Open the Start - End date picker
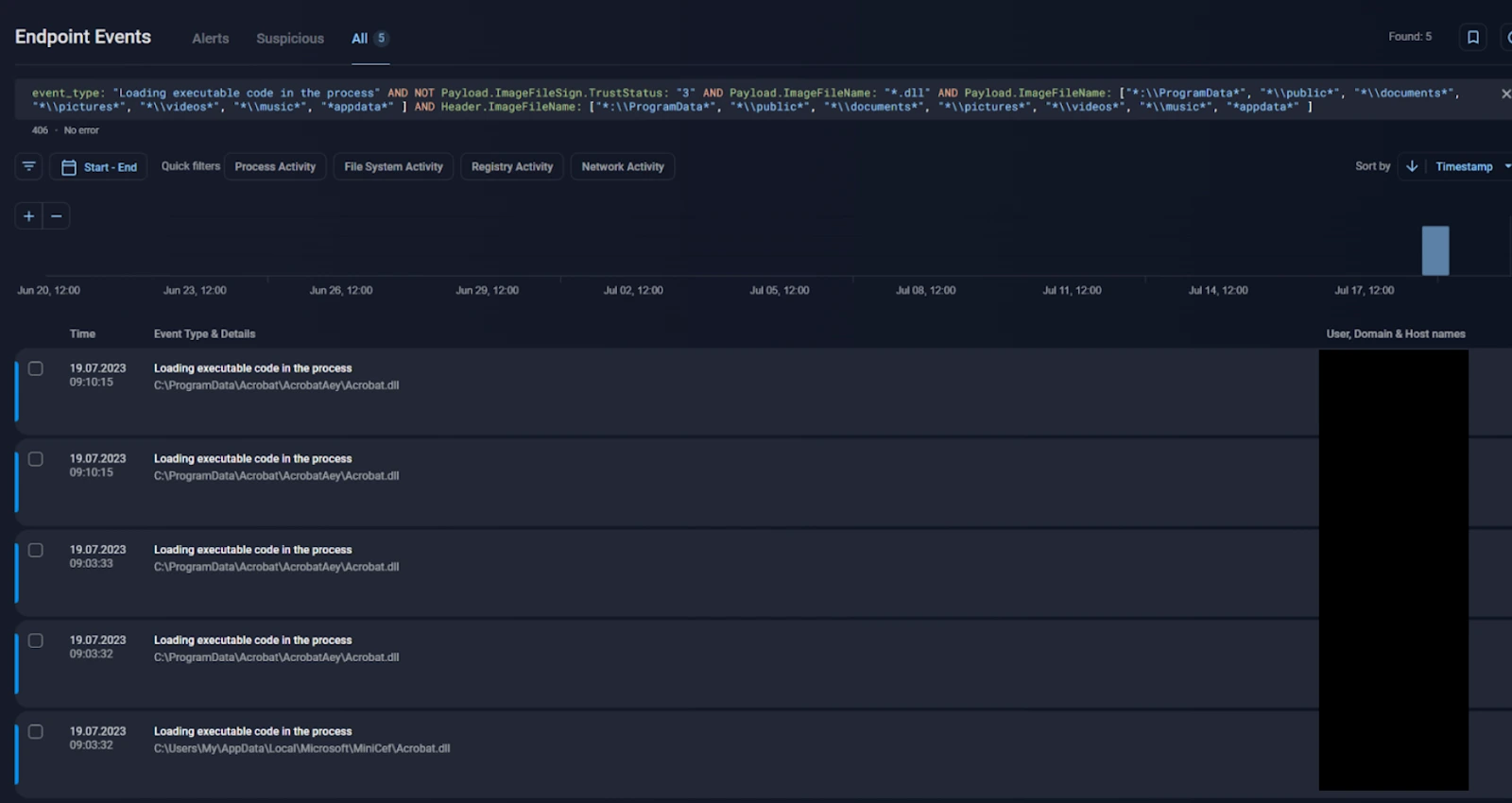The height and width of the screenshot is (803, 1512). [99, 167]
